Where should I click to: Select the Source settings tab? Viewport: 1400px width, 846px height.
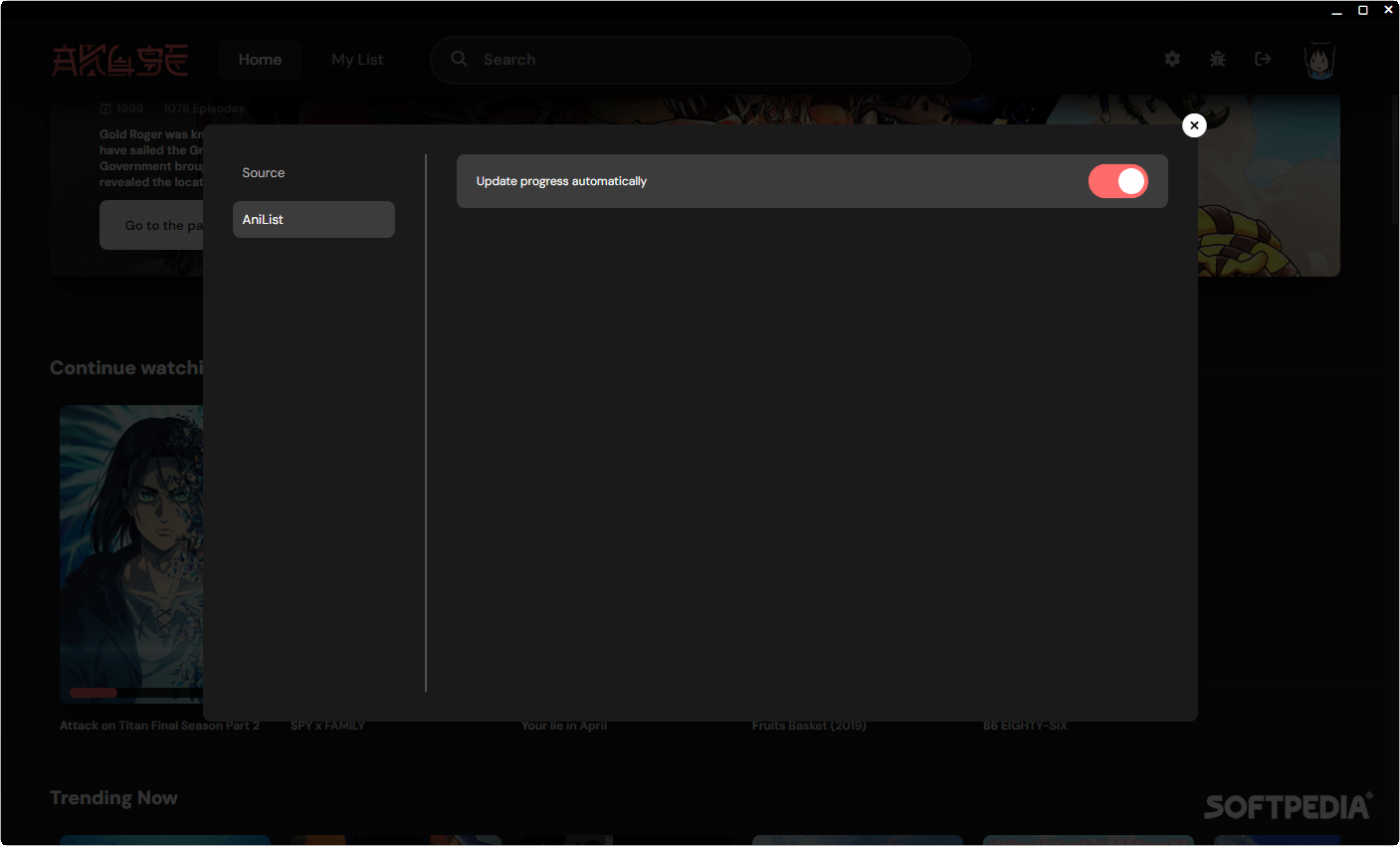pos(313,172)
